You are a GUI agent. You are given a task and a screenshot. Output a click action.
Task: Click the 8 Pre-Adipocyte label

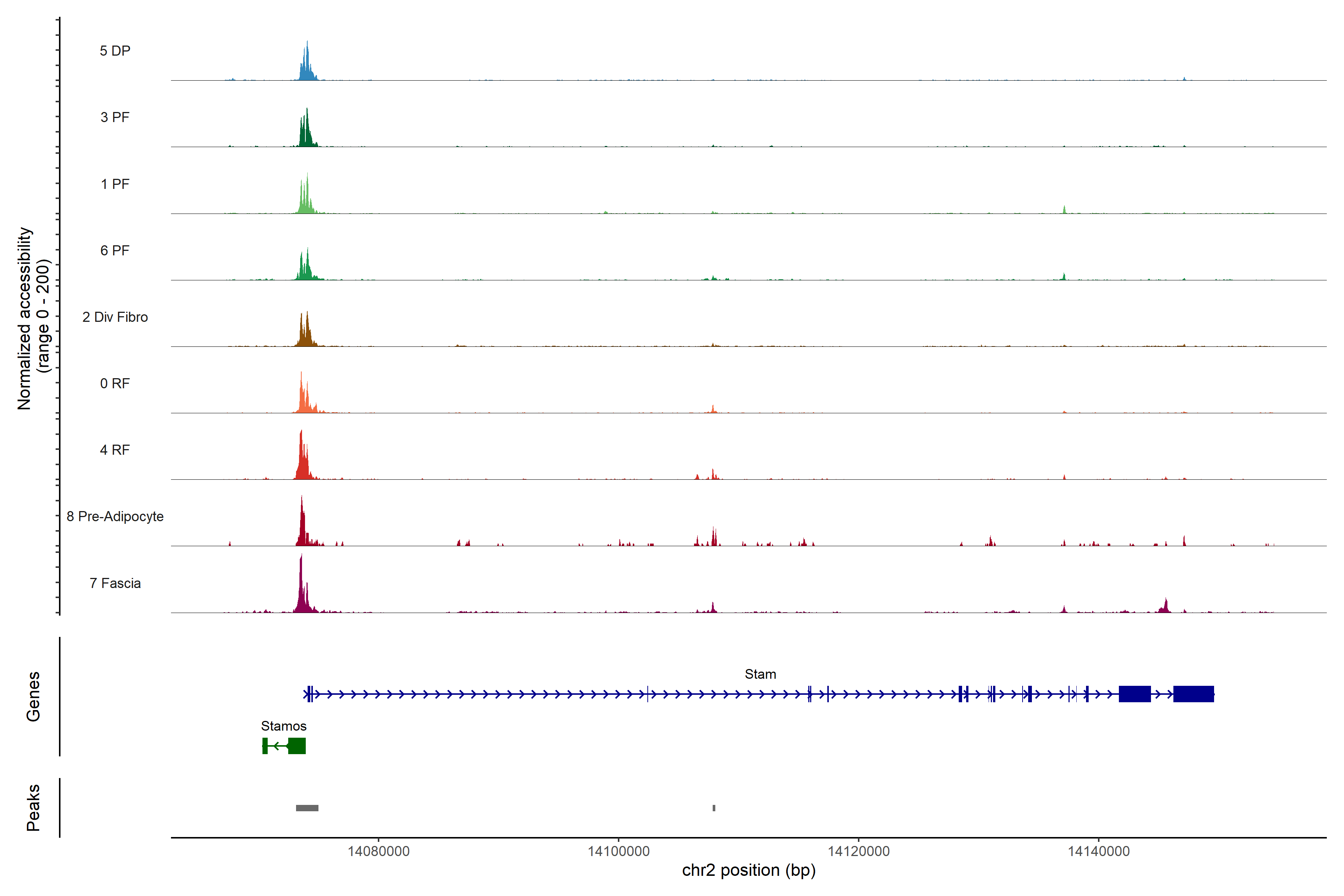coord(115,517)
